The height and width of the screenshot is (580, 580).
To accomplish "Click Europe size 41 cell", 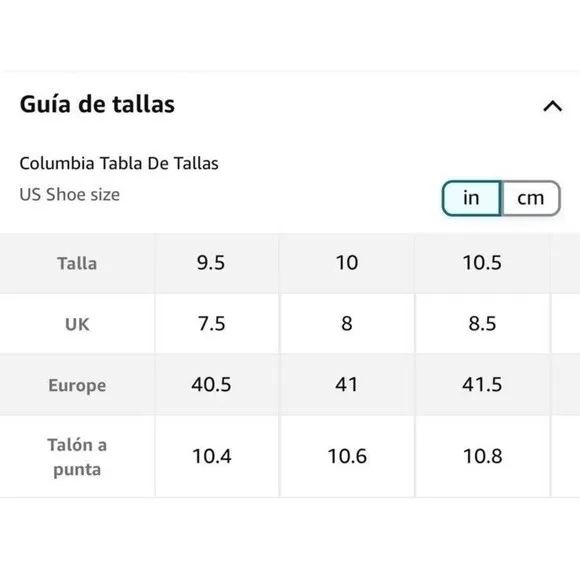I will point(347,385).
